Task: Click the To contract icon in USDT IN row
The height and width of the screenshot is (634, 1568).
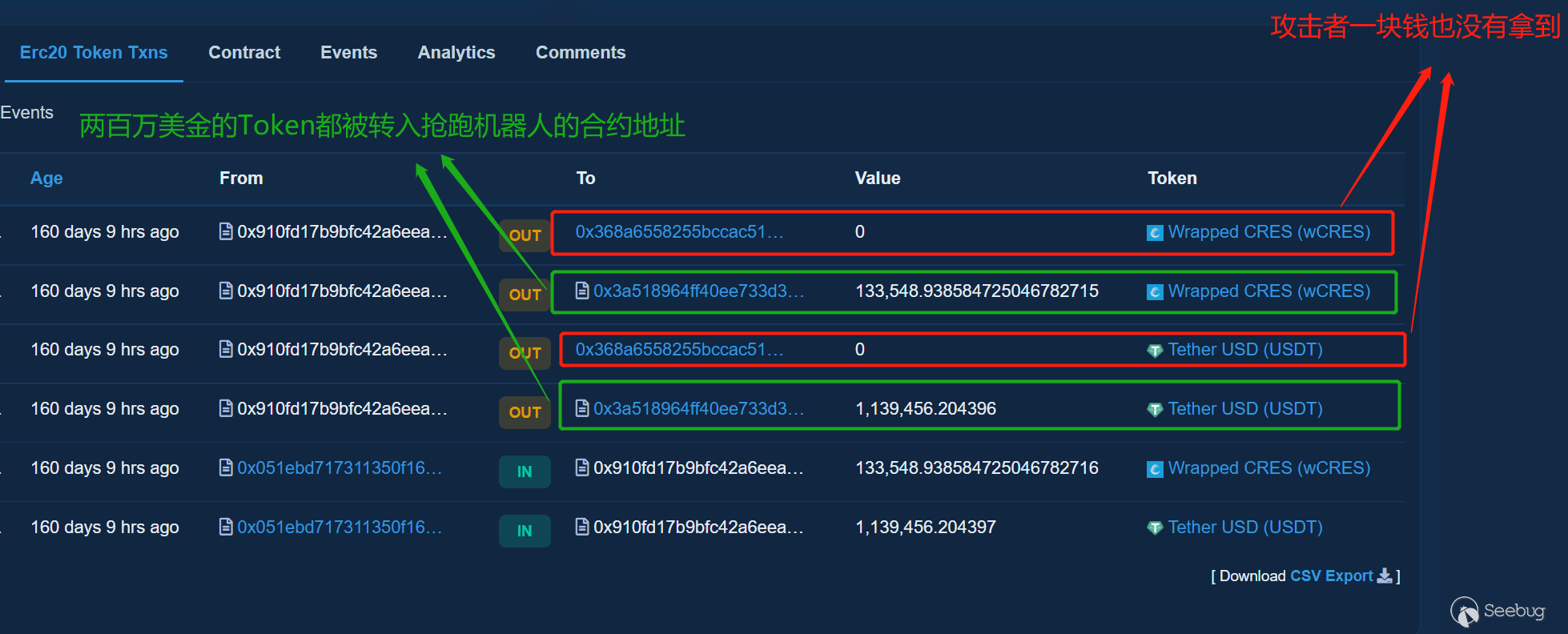Action: (x=582, y=527)
